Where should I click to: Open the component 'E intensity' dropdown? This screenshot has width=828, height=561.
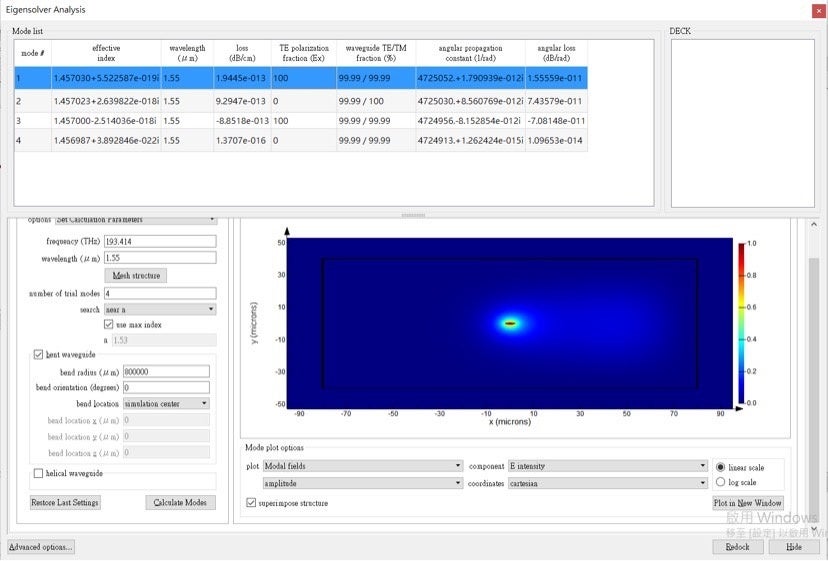tap(607, 466)
